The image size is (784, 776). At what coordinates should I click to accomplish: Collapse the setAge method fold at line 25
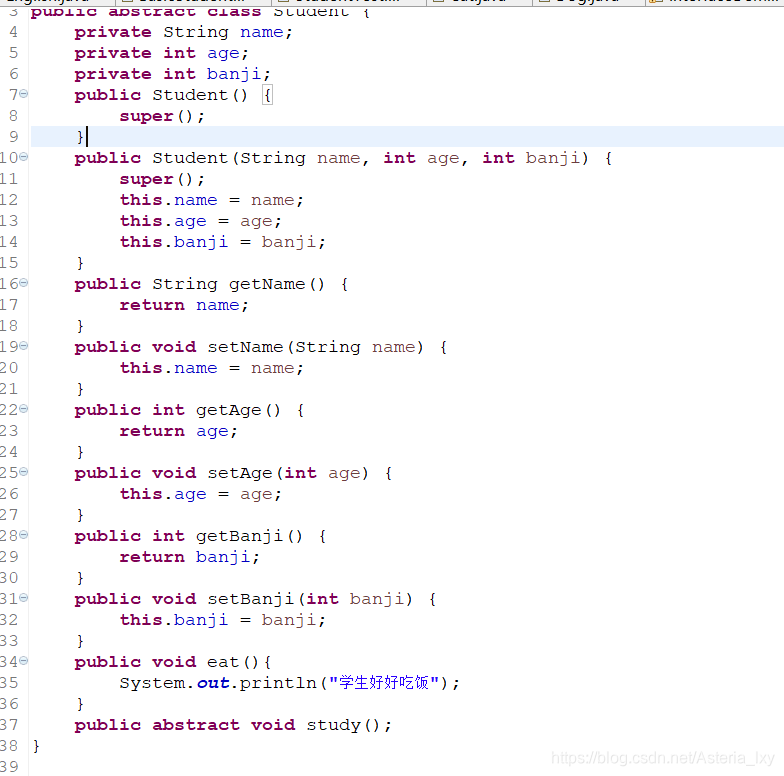(x=24, y=472)
